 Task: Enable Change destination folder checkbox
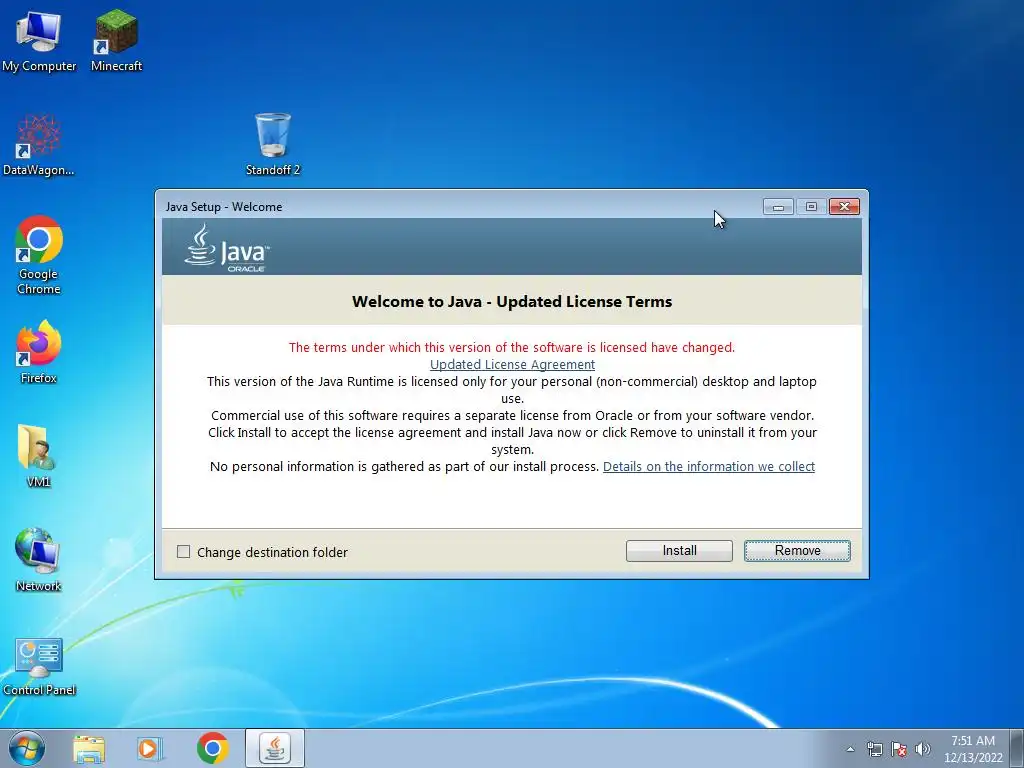click(184, 552)
